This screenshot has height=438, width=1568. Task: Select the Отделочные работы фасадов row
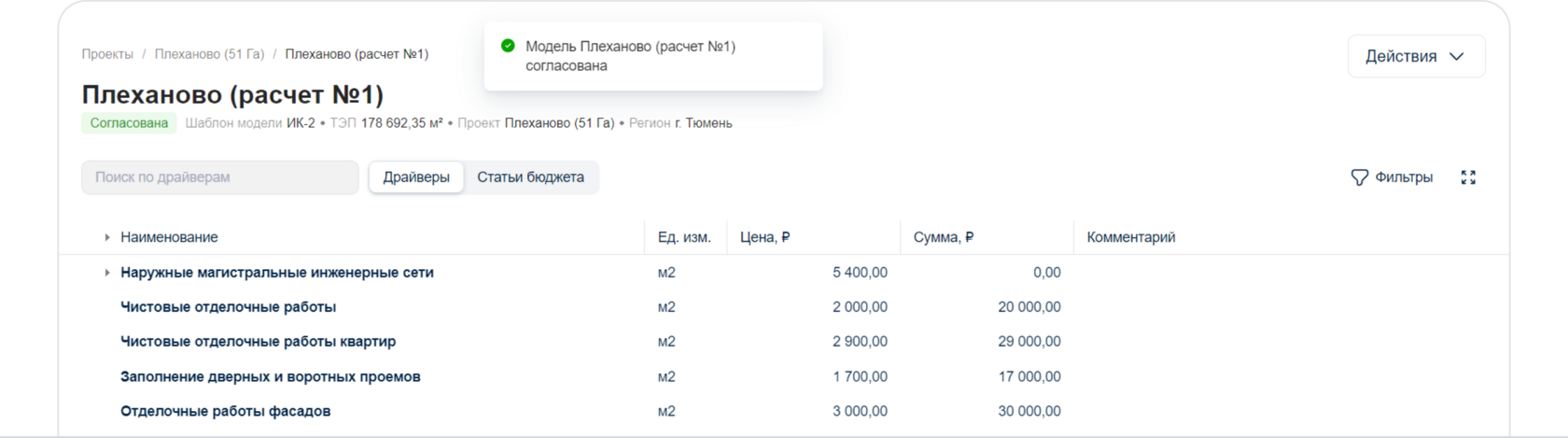pos(225,411)
